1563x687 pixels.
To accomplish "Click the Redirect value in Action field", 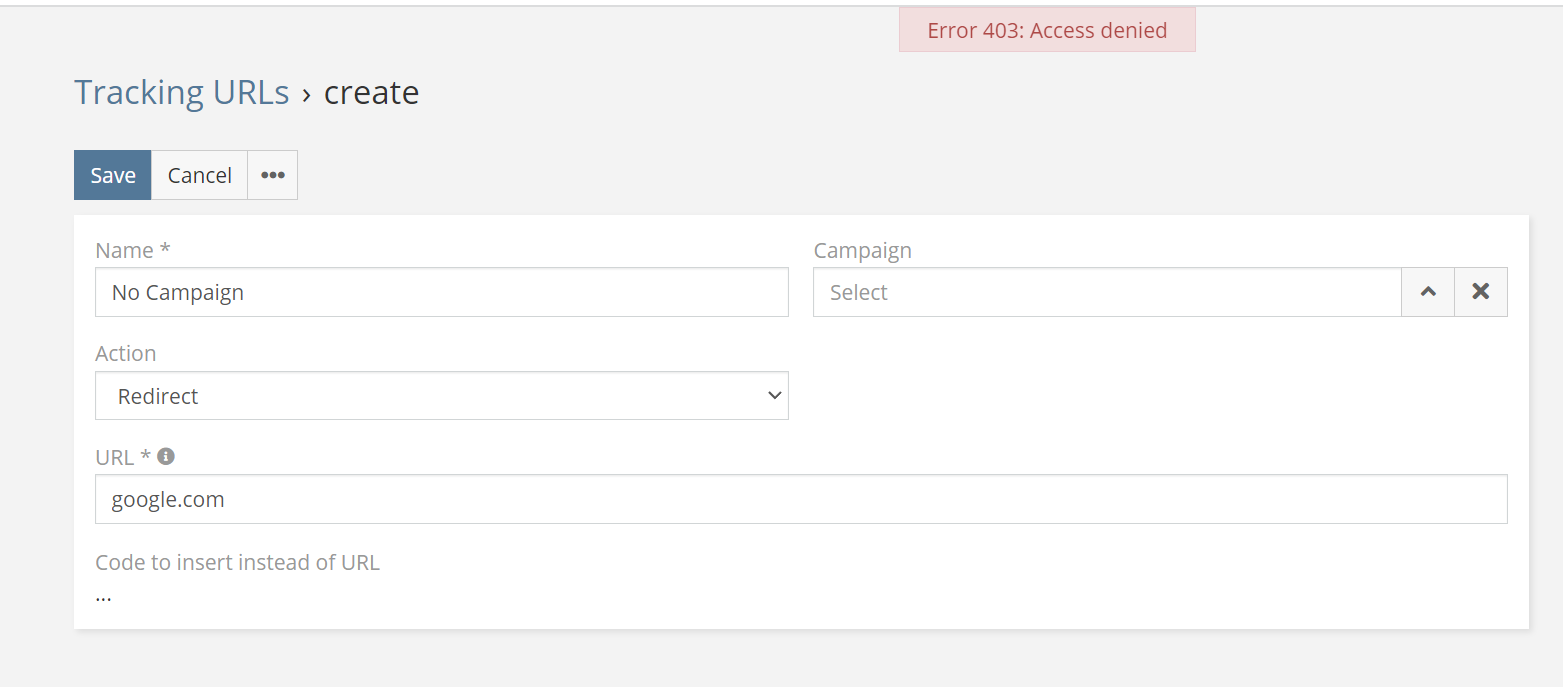I will [157, 395].
